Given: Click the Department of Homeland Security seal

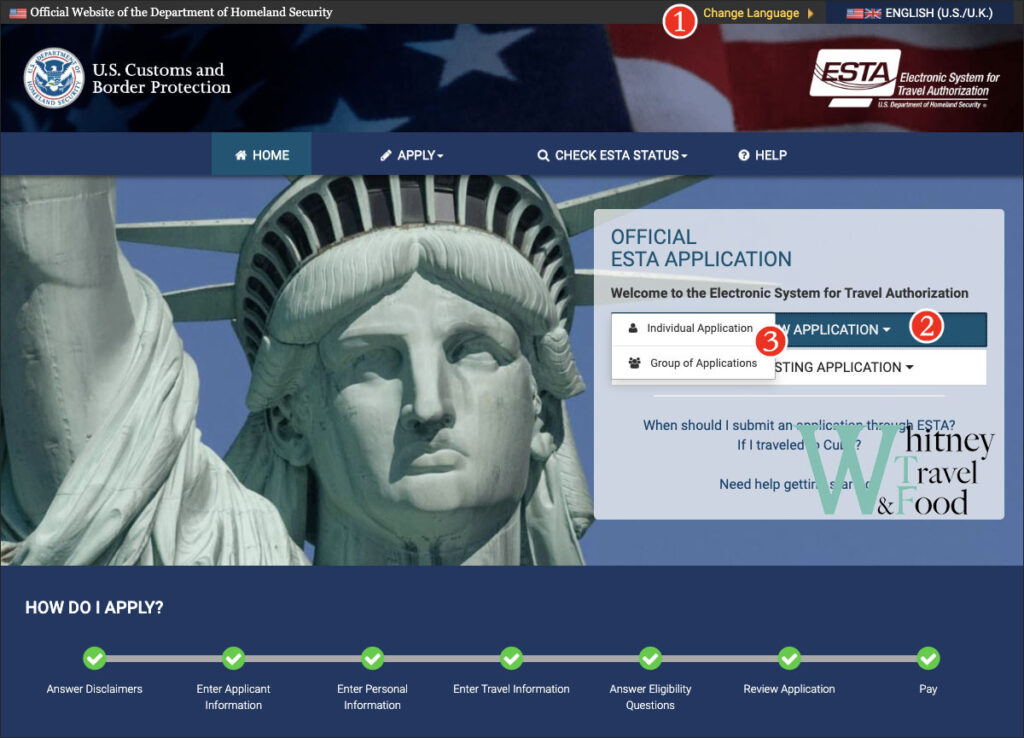Looking at the screenshot, I should (x=54, y=78).
